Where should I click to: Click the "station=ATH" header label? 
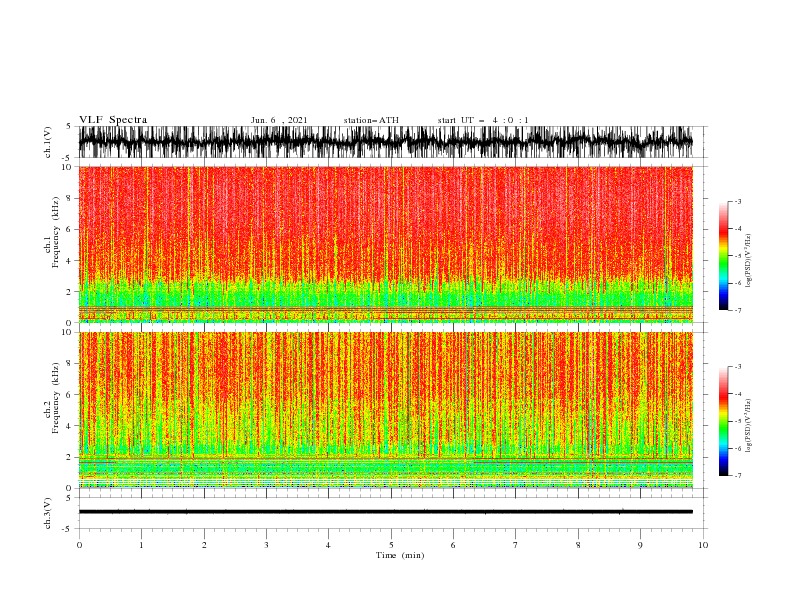(x=371, y=120)
